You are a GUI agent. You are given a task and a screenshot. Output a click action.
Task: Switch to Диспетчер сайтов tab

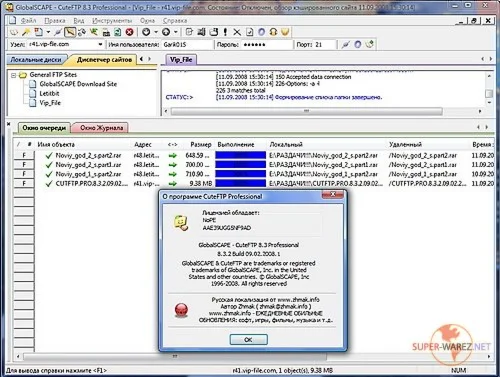(x=104, y=60)
